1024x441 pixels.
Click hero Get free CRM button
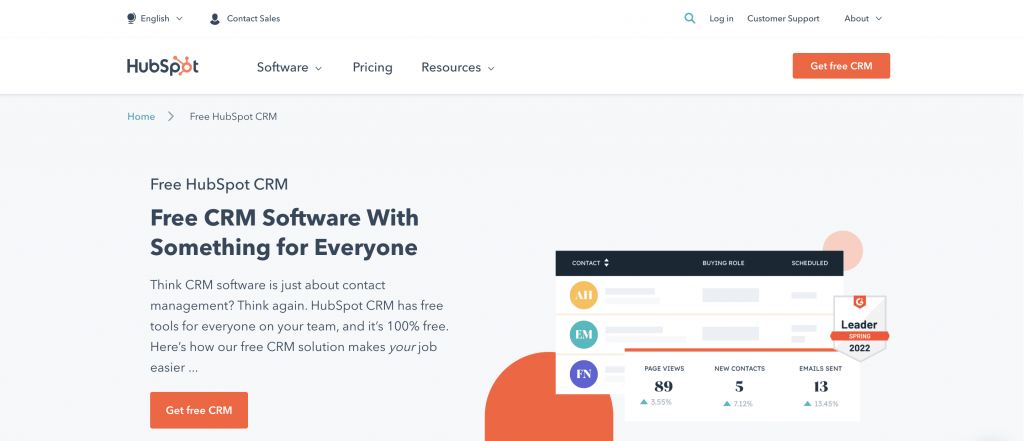click(199, 410)
